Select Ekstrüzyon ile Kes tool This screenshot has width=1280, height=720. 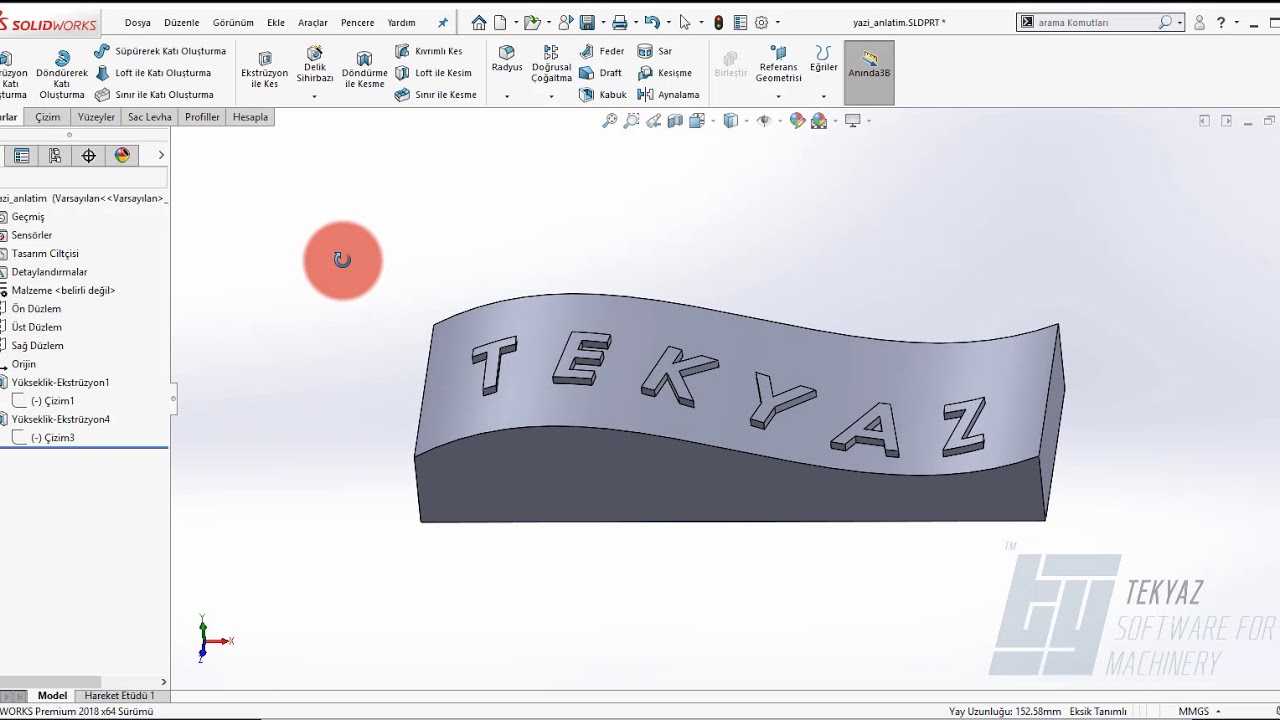click(264, 71)
